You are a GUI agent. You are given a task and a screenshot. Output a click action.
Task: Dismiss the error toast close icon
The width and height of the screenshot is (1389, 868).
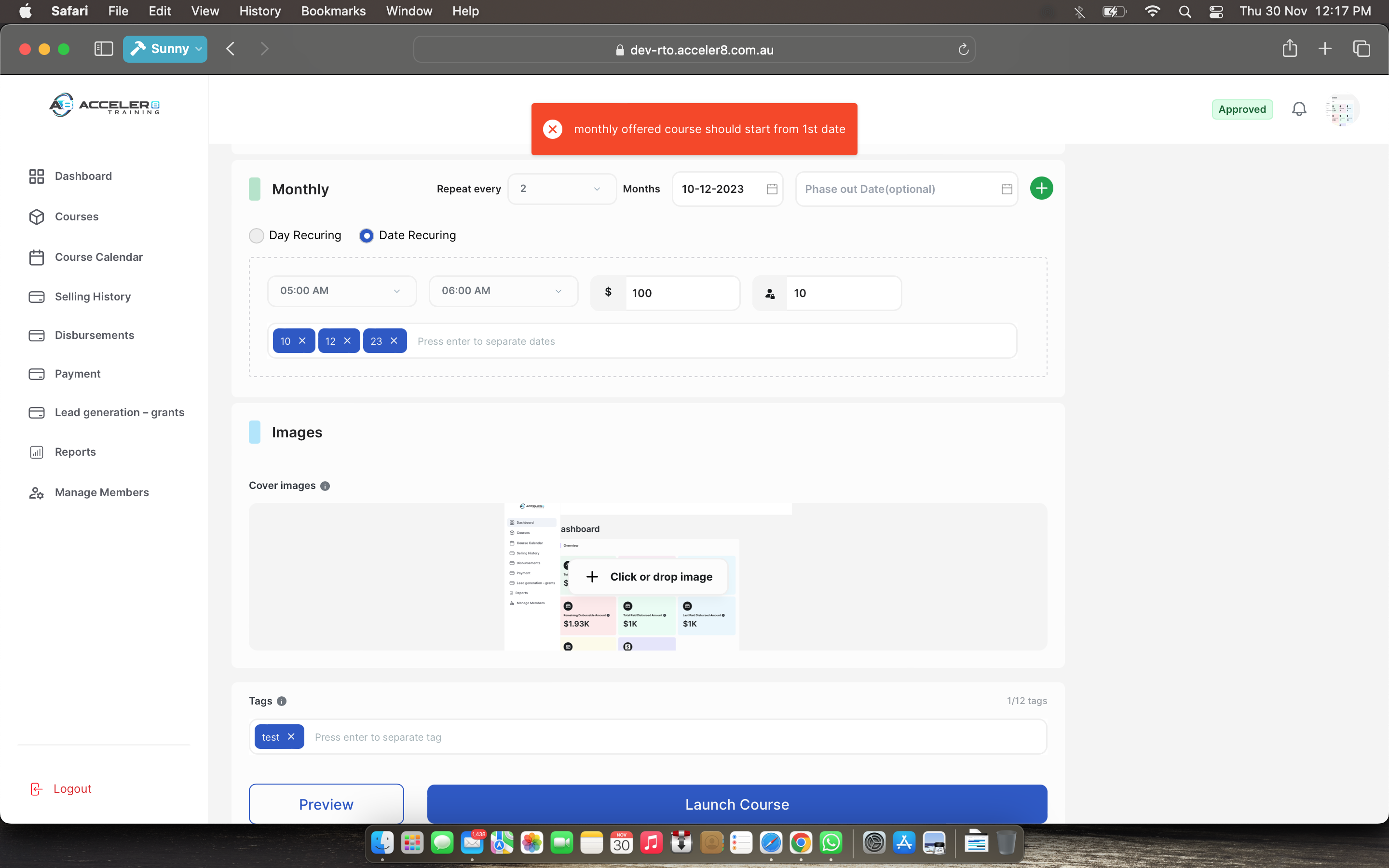tap(552, 129)
